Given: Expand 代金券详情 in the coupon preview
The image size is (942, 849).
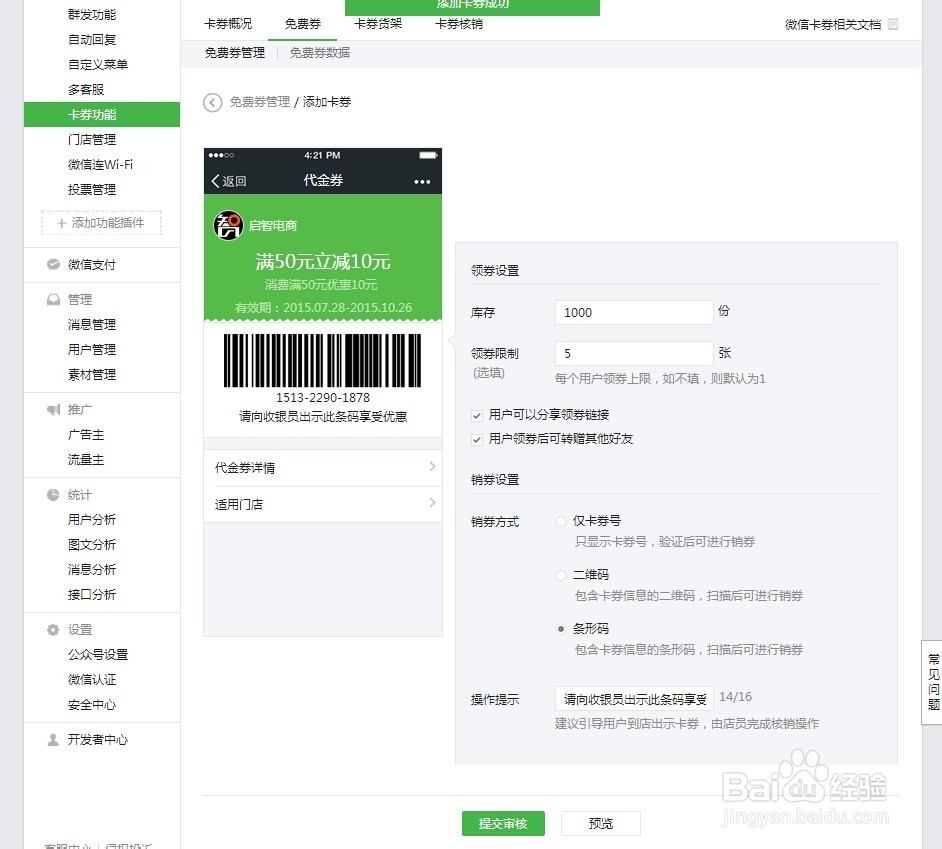Looking at the screenshot, I should pos(322,466).
